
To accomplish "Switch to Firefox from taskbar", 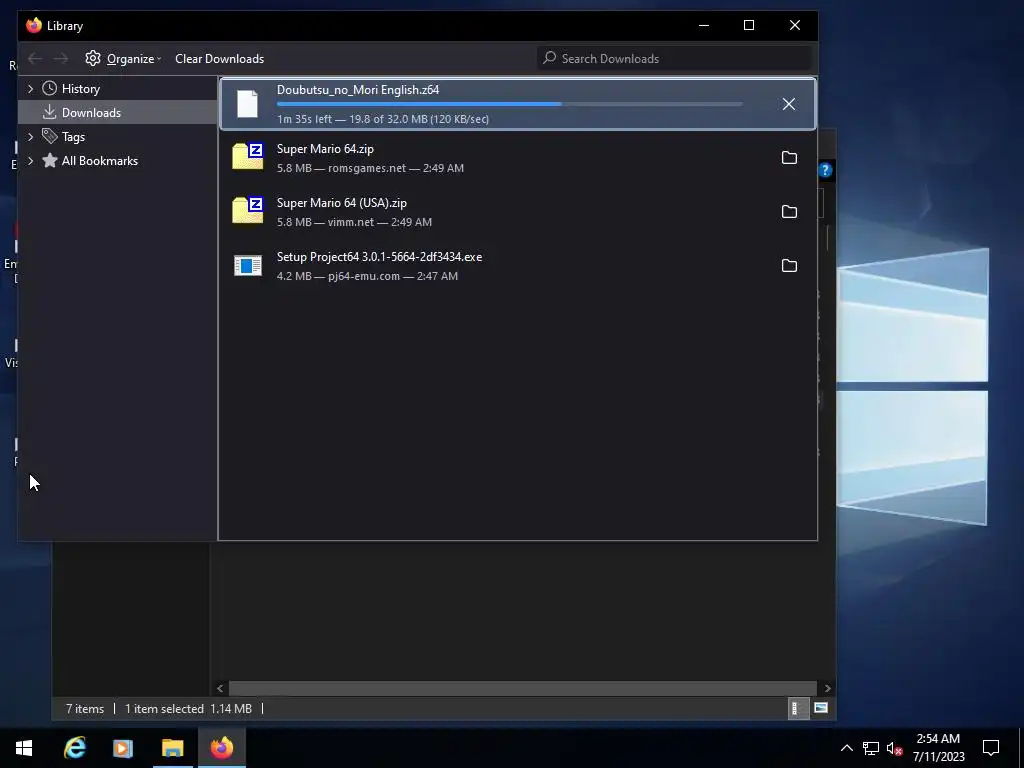I will [x=221, y=748].
